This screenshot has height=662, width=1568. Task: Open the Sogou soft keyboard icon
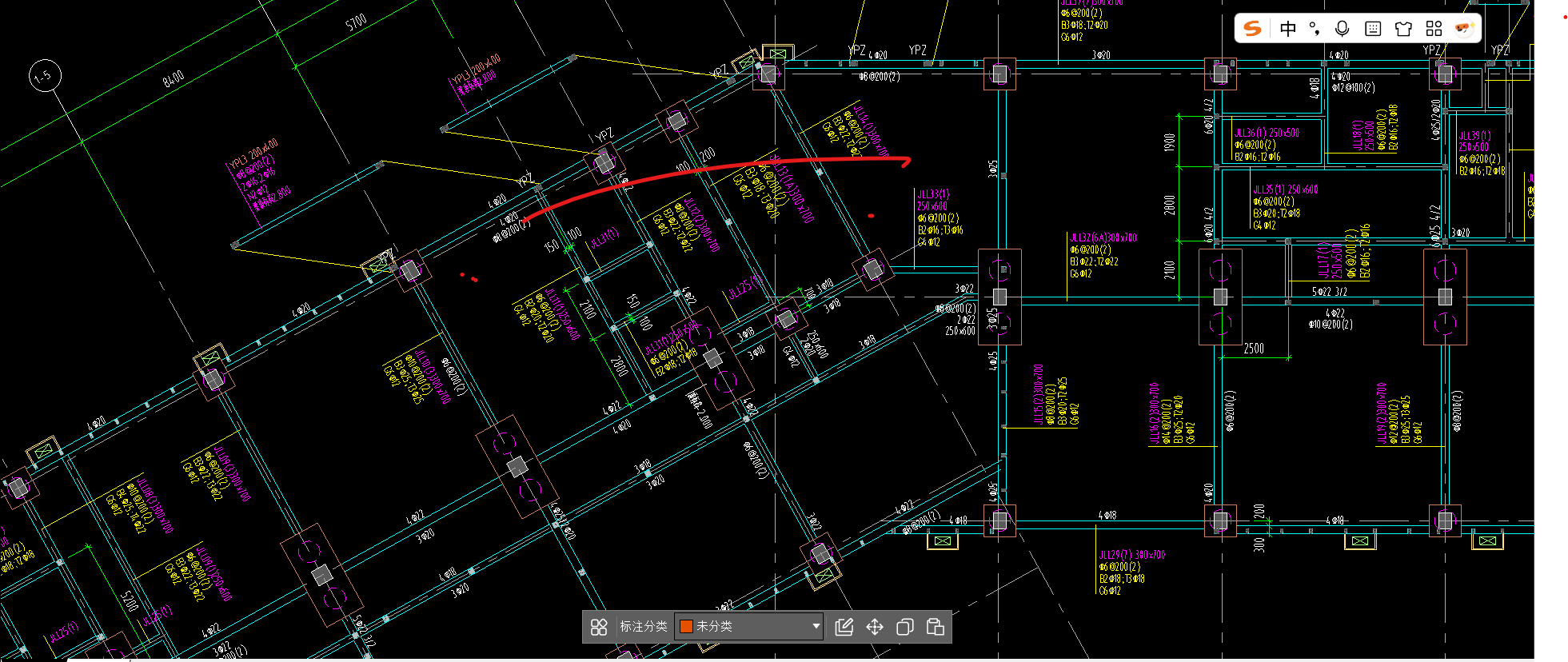[x=1373, y=29]
